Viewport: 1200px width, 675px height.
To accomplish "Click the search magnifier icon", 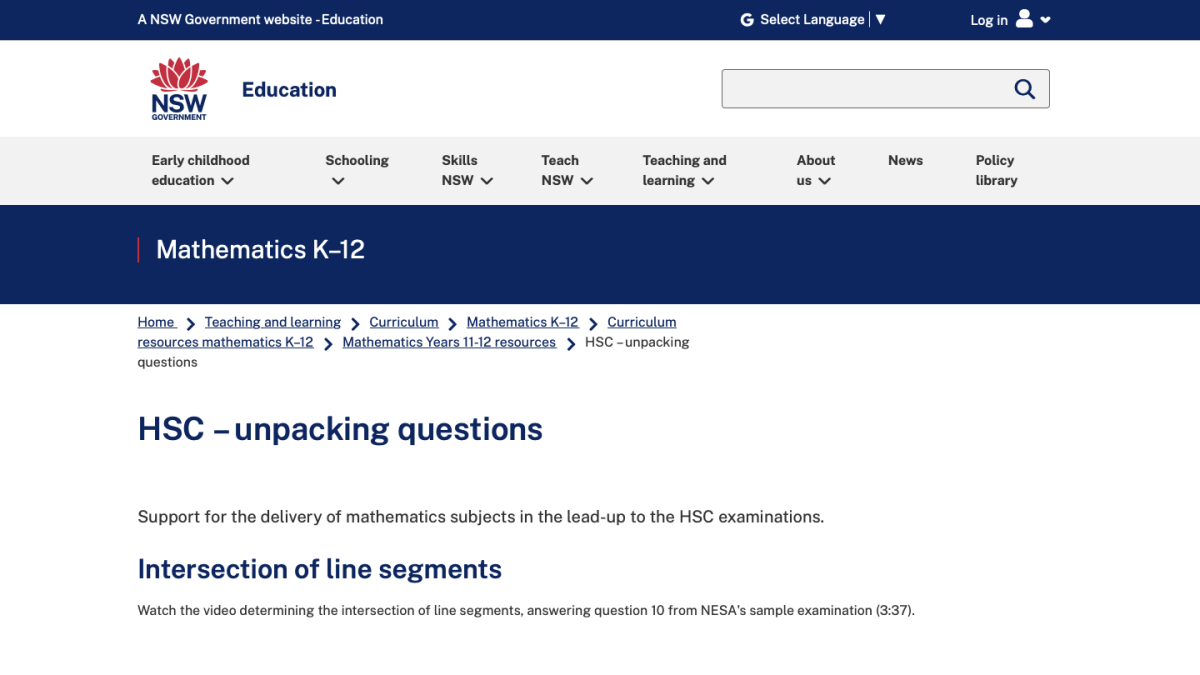I will [1024, 89].
